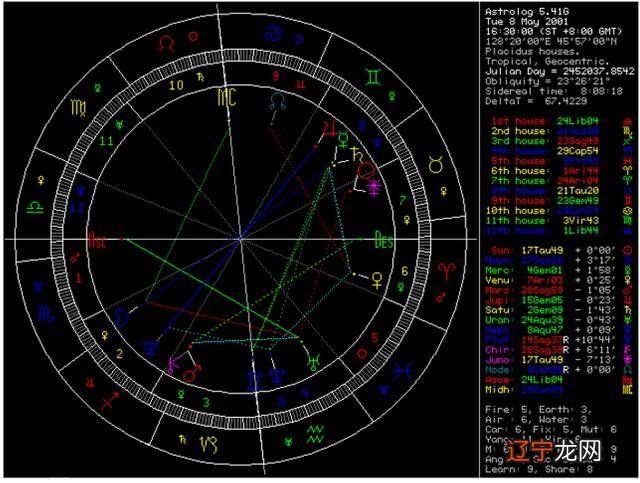
Task: Select the 'Learn: 9, Share: 8' summary line
Action: 539,470
